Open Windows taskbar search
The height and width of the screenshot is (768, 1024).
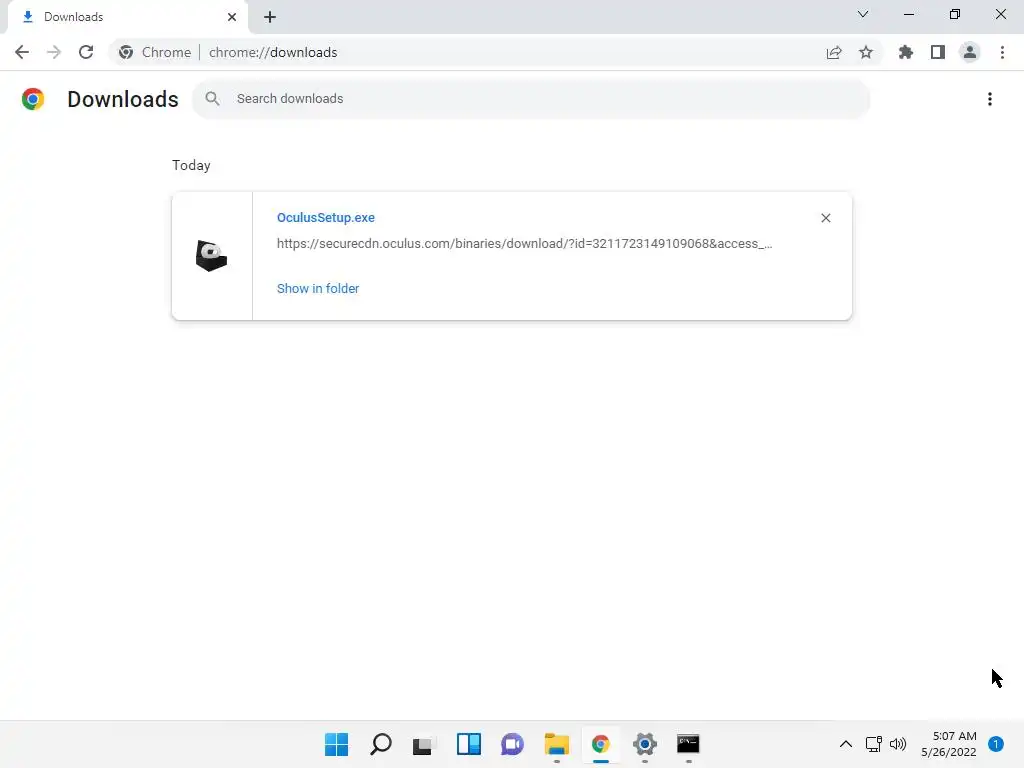[x=381, y=744]
